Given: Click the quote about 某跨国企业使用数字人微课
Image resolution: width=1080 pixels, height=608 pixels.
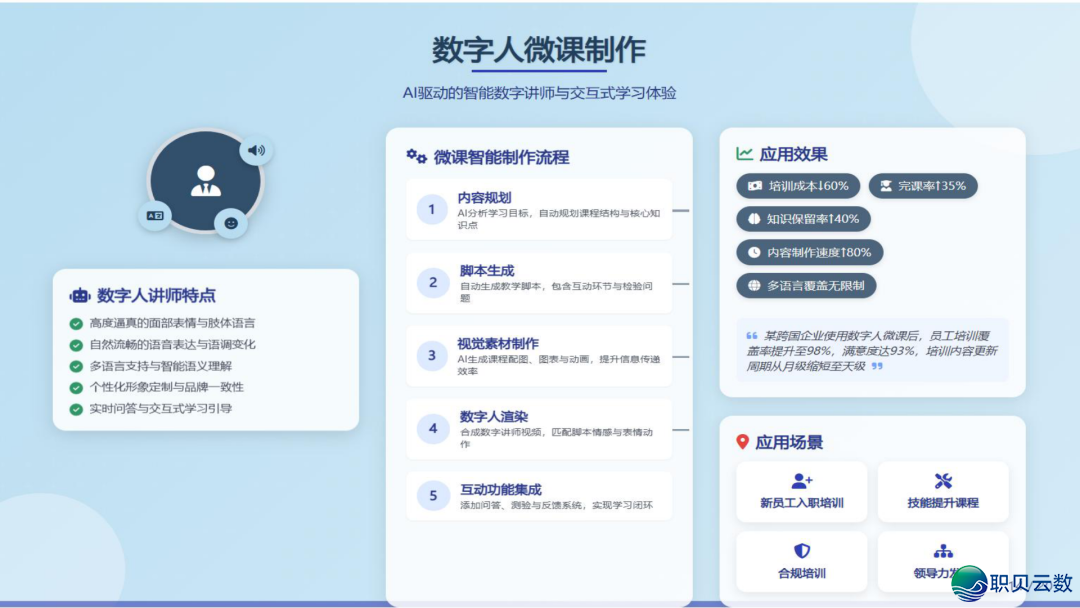Looking at the screenshot, I should (x=872, y=350).
